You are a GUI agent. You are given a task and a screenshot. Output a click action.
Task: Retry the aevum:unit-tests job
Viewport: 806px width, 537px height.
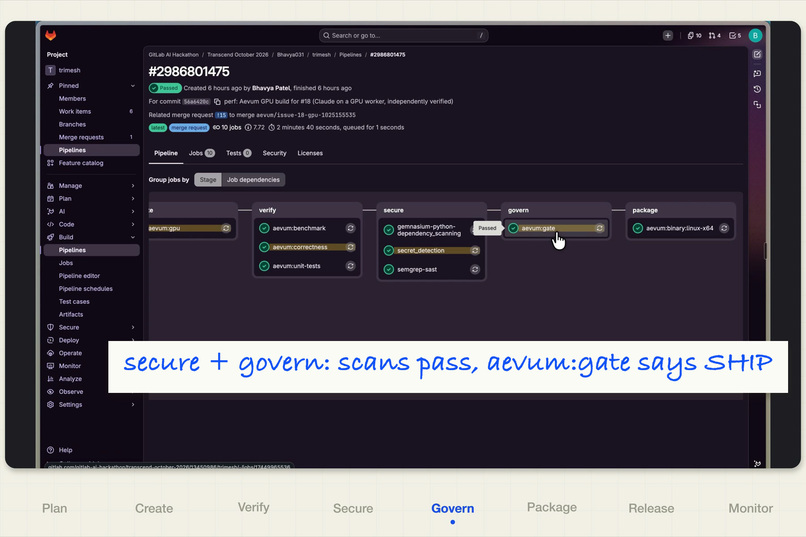351,266
